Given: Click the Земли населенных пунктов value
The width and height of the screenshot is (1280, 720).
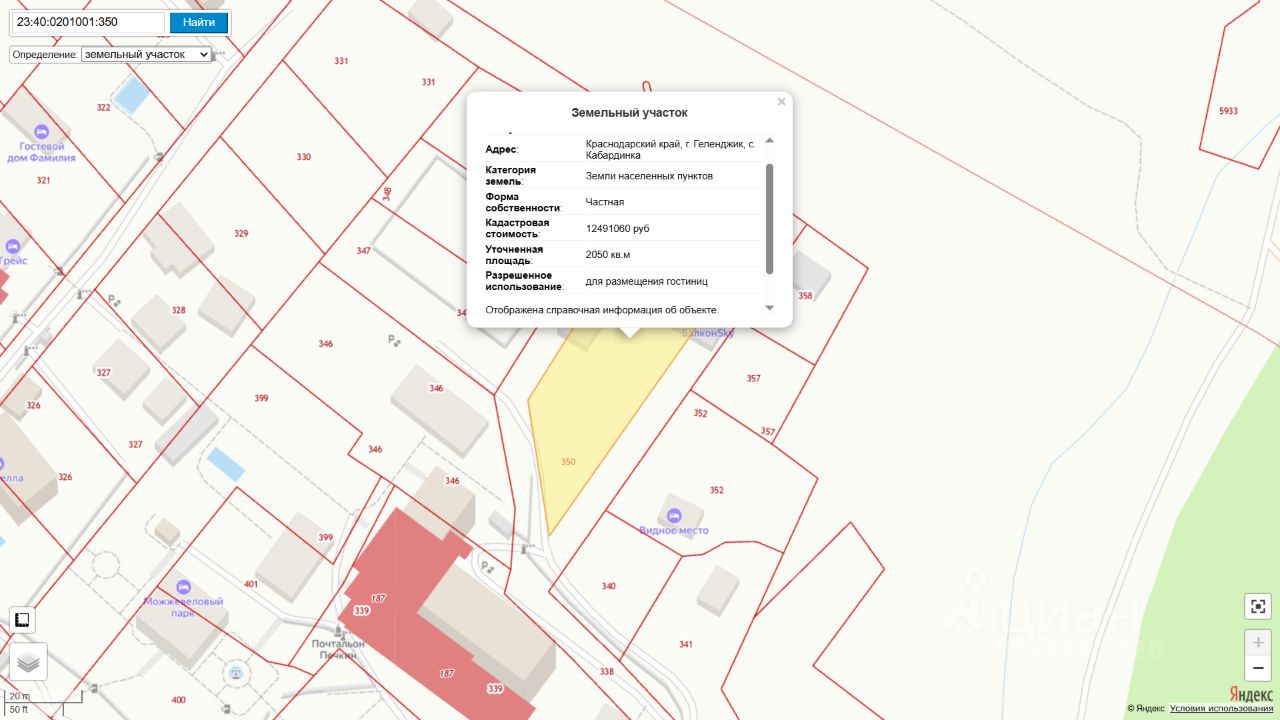Looking at the screenshot, I should [649, 176].
